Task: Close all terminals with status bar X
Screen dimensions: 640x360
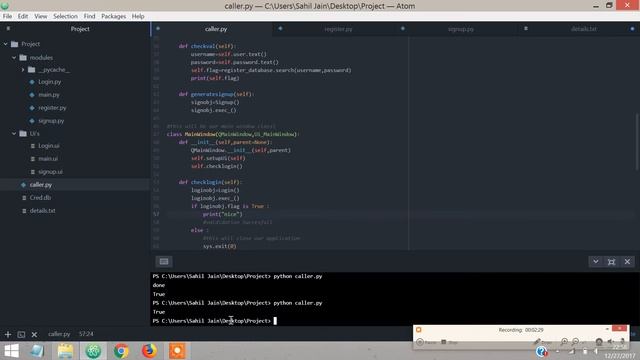Action: (x=34, y=335)
